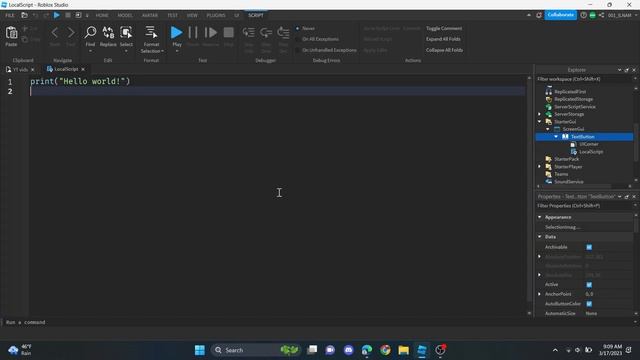Click the Stop test square button
640x360 pixels.
[x=229, y=32]
